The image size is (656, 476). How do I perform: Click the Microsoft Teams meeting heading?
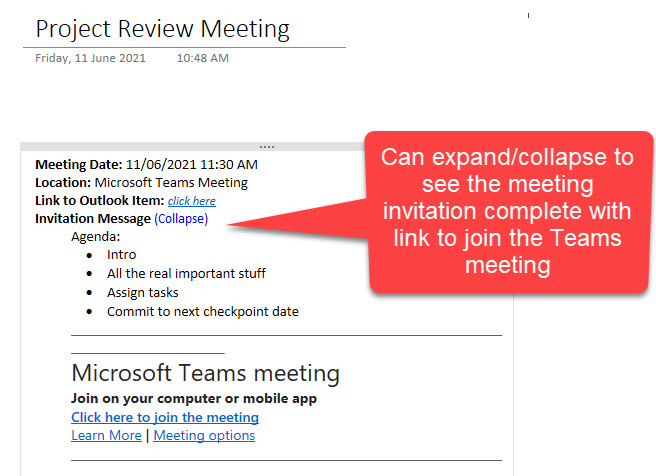coord(205,374)
